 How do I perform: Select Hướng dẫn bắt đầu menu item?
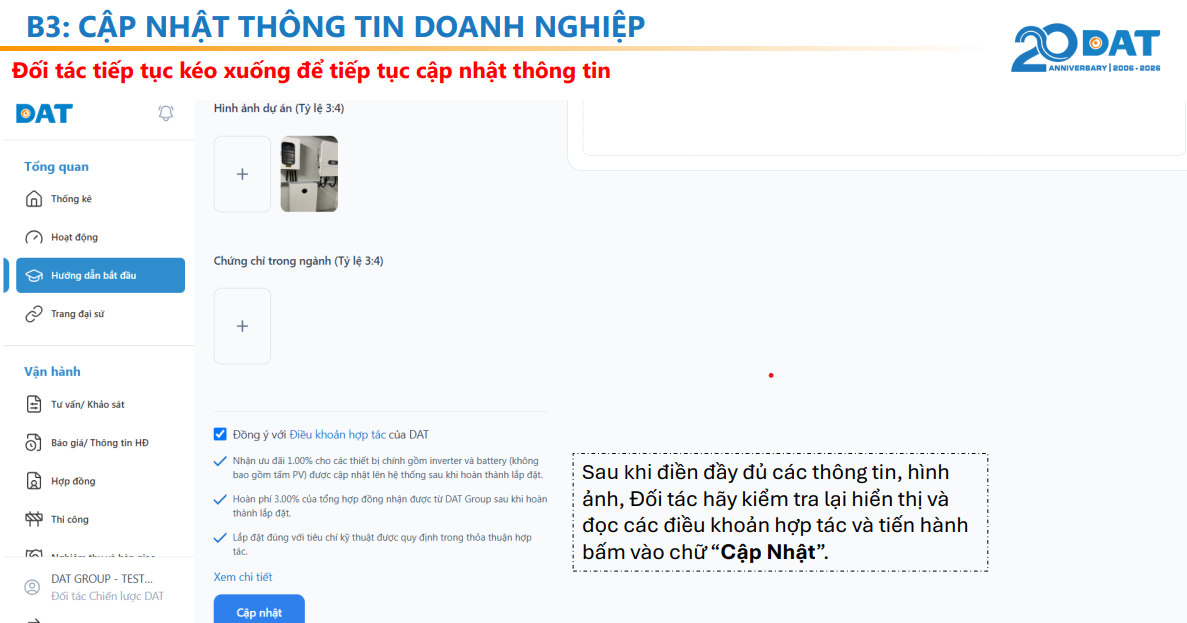(x=100, y=276)
